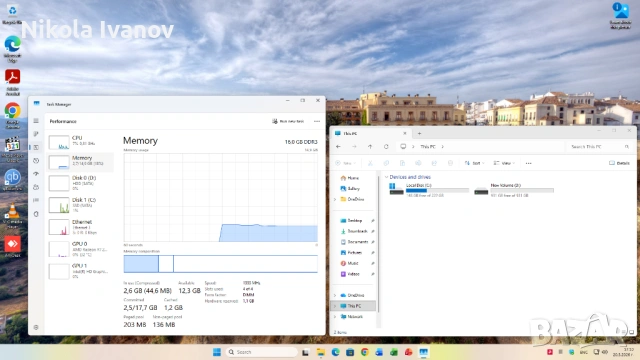Click the memory composition bar
The image size is (640, 360).
(x=220, y=264)
